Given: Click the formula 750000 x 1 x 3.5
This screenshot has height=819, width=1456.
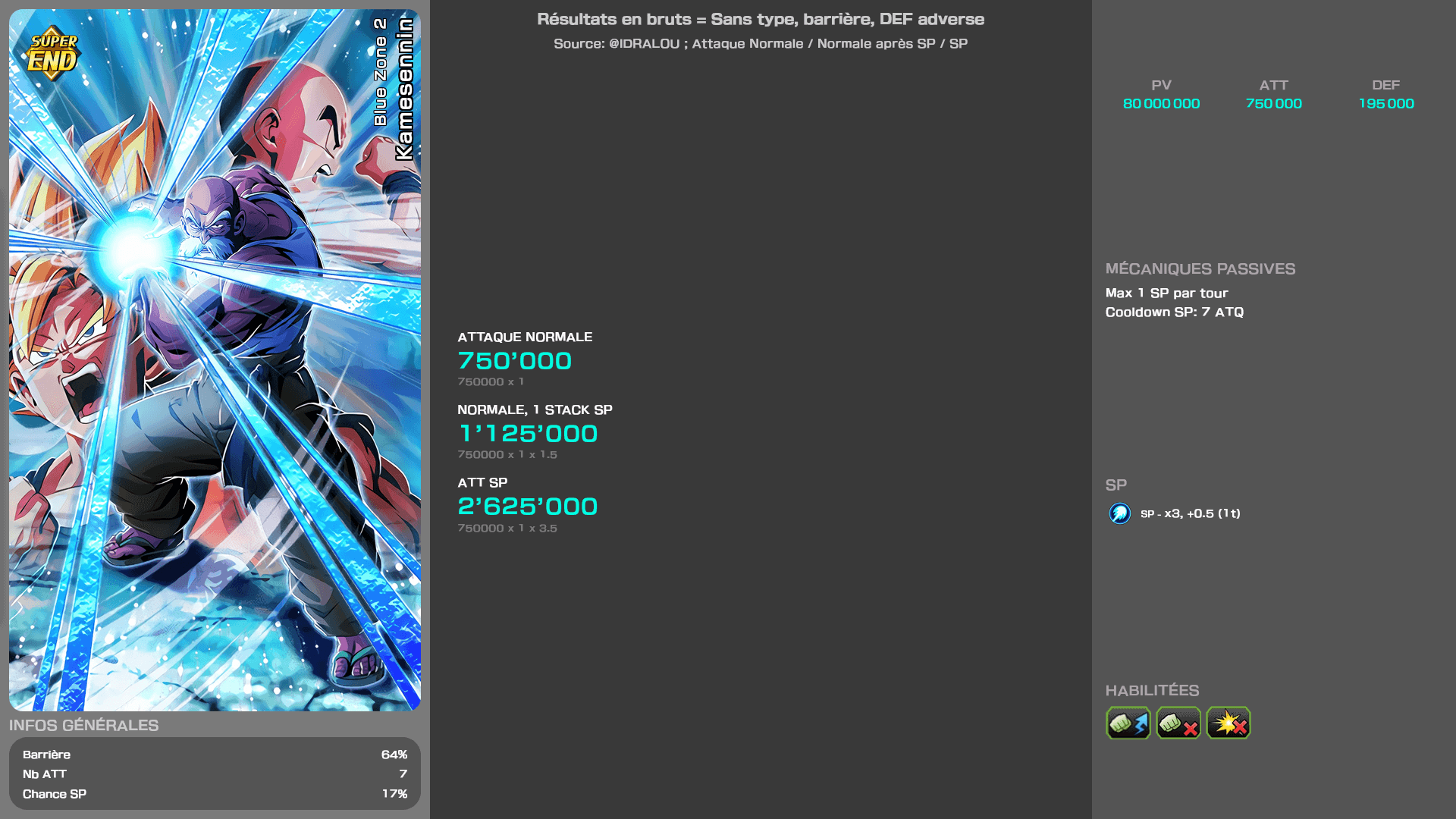Looking at the screenshot, I should click(507, 529).
